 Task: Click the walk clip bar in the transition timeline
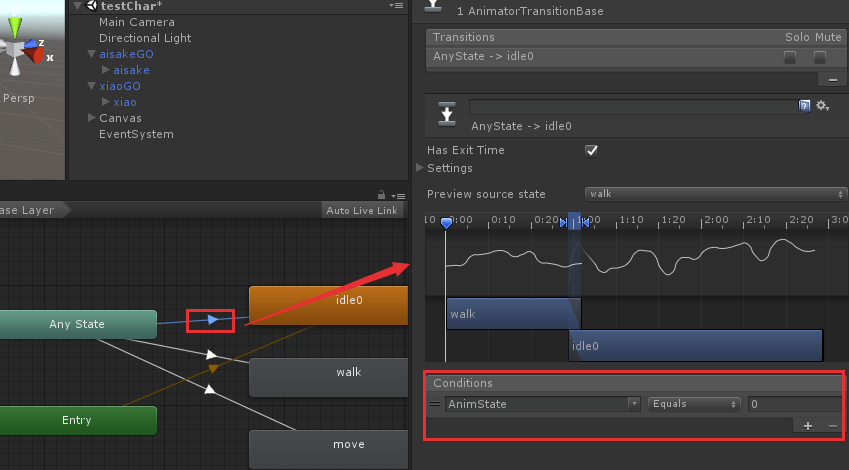click(513, 314)
